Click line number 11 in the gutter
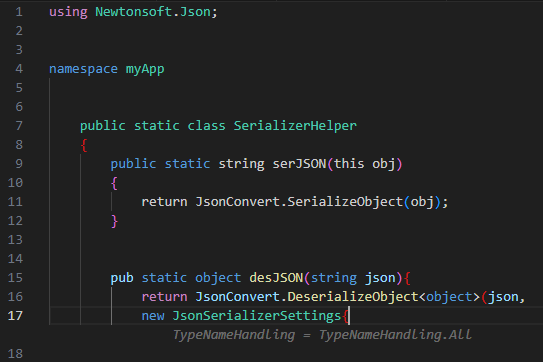Image resolution: width=543 pixels, height=362 pixels. coord(15,202)
